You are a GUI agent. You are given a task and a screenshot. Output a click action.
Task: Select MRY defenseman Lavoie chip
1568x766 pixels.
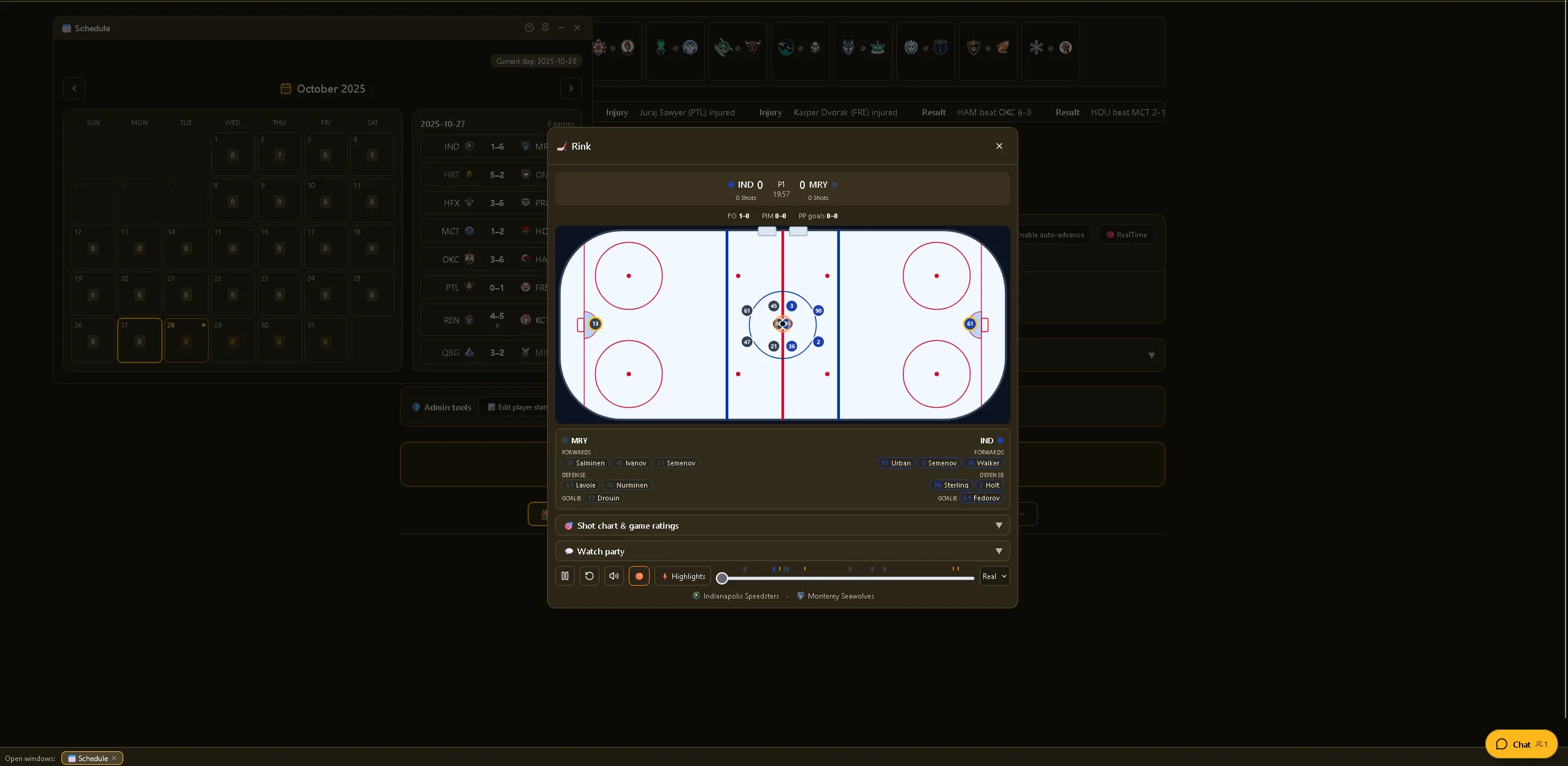[580, 485]
